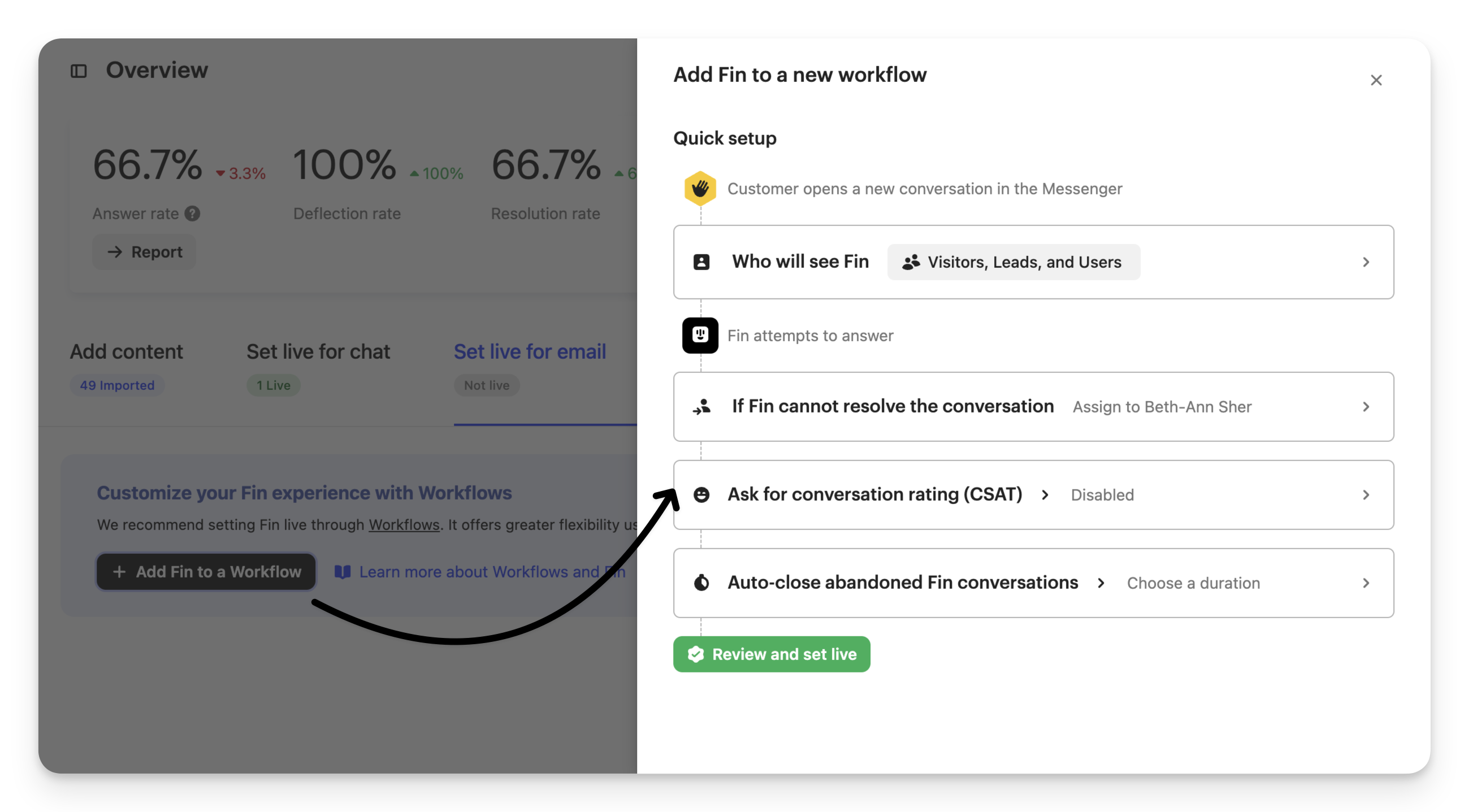Click the Report button
Screen dimensions: 1469x812
pos(144,251)
